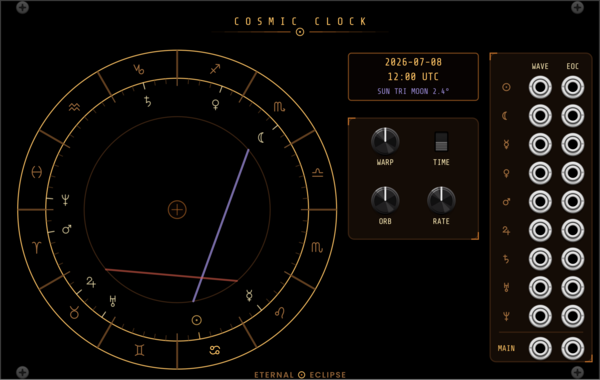This screenshot has width=600, height=380.
Task: Click the Gemini sign on the outer ring
Action: tap(140, 350)
